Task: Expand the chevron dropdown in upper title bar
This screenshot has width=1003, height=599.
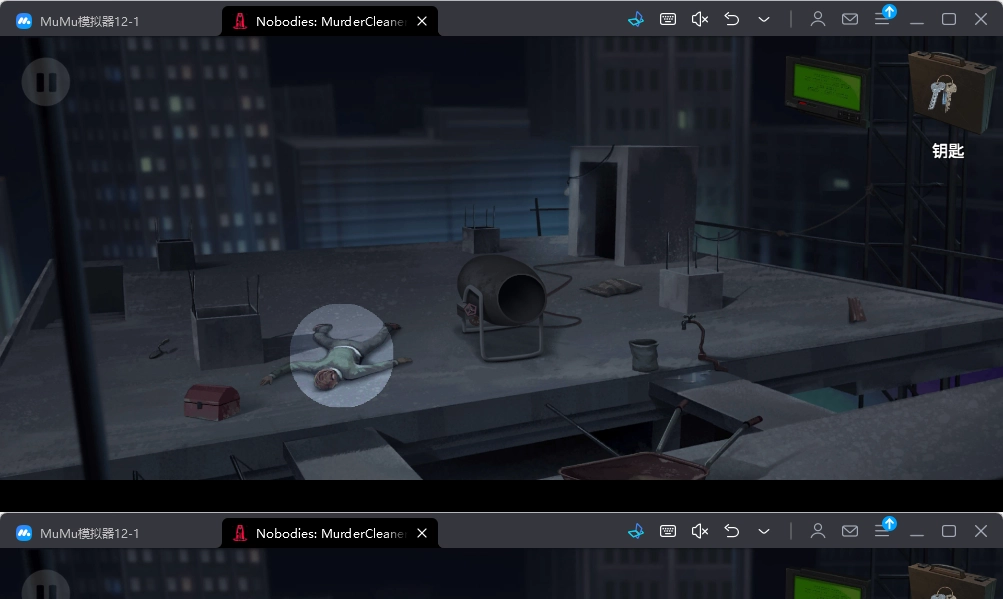Action: (x=764, y=19)
